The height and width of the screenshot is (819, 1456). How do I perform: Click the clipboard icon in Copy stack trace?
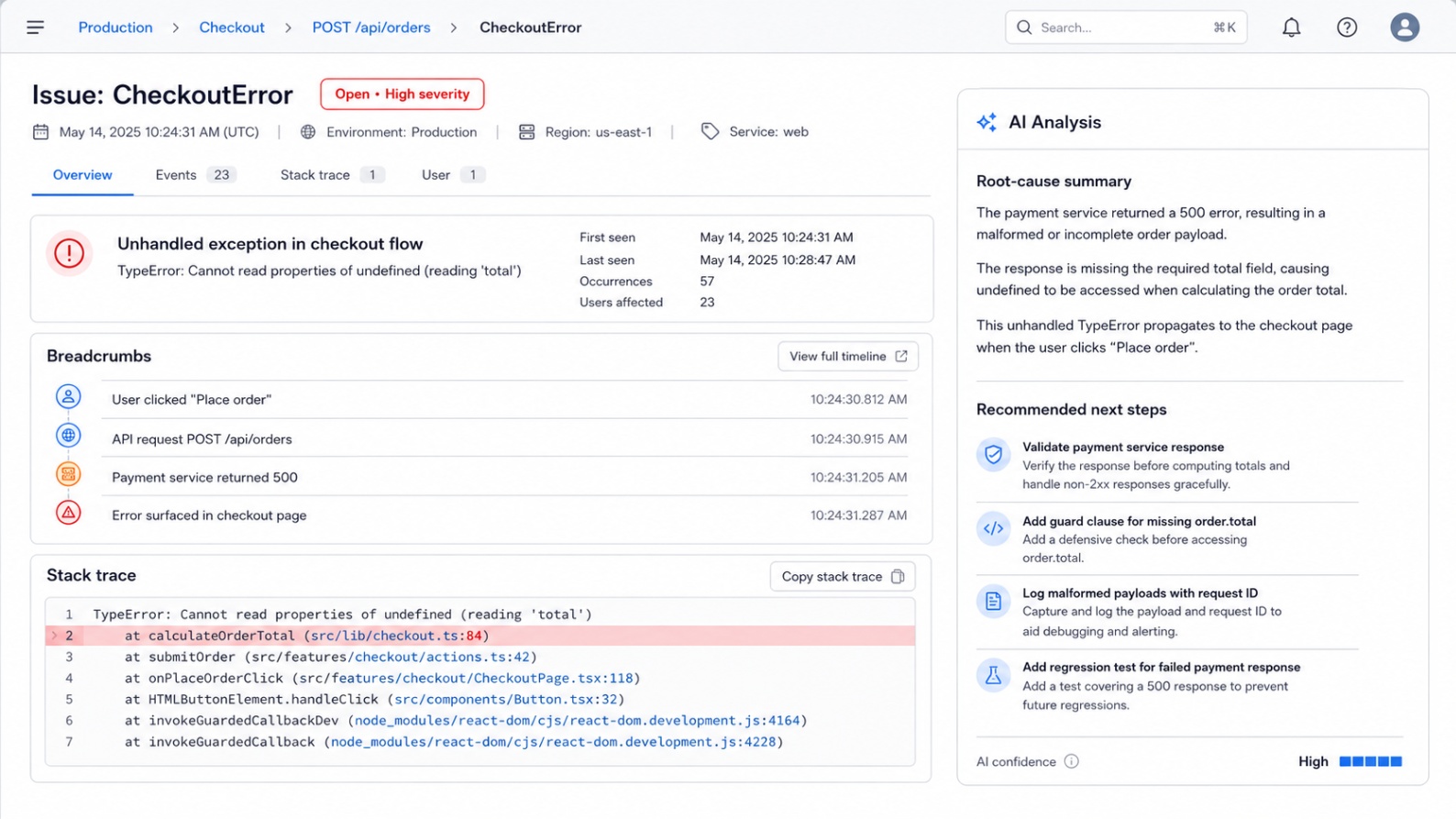(x=898, y=577)
